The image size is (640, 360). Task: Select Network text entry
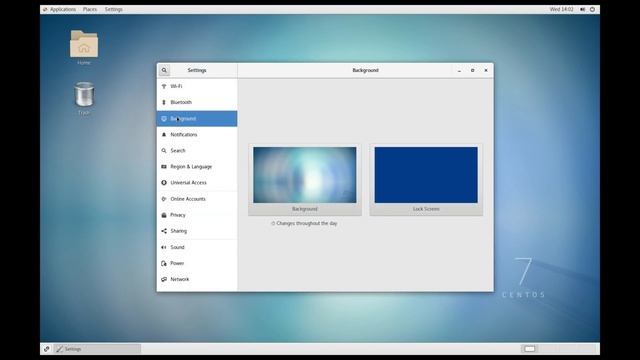pos(180,279)
